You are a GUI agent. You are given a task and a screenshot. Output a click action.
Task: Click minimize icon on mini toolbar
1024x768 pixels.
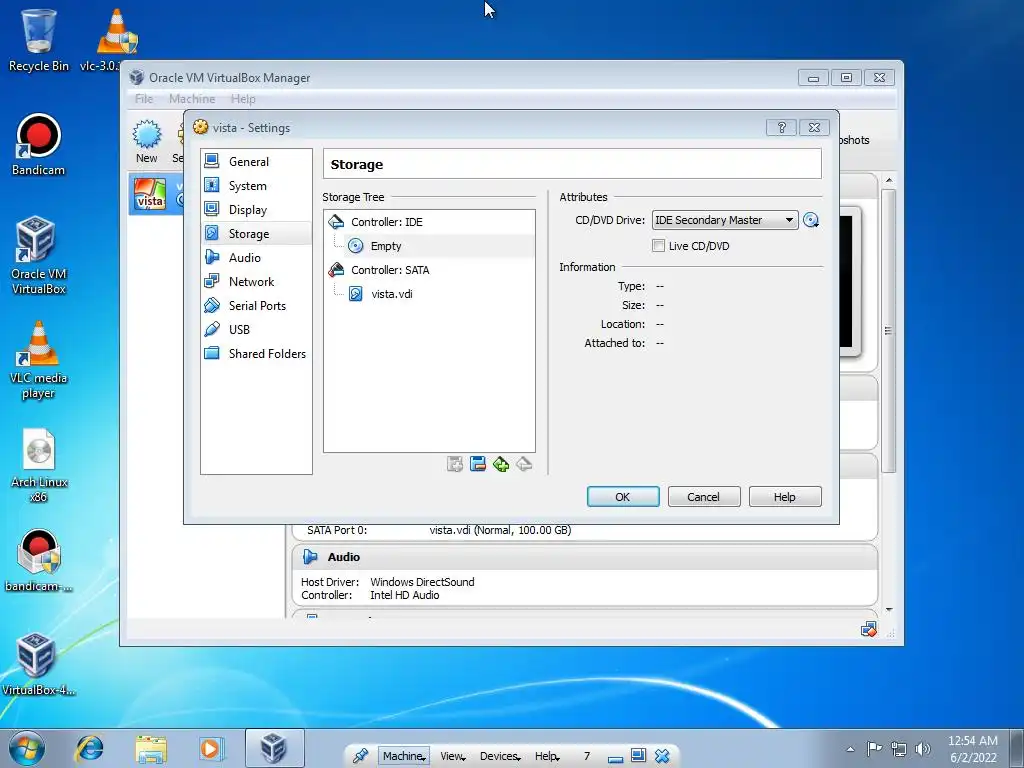tap(615, 758)
